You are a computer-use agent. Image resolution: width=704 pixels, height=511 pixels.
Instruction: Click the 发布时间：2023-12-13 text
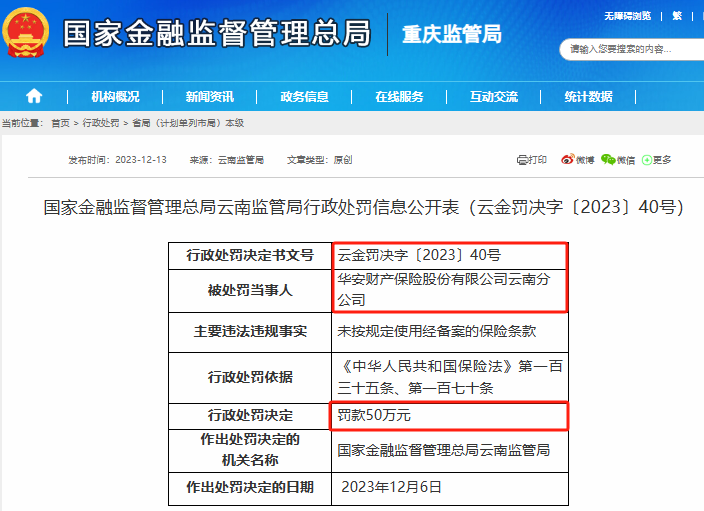click(117, 160)
